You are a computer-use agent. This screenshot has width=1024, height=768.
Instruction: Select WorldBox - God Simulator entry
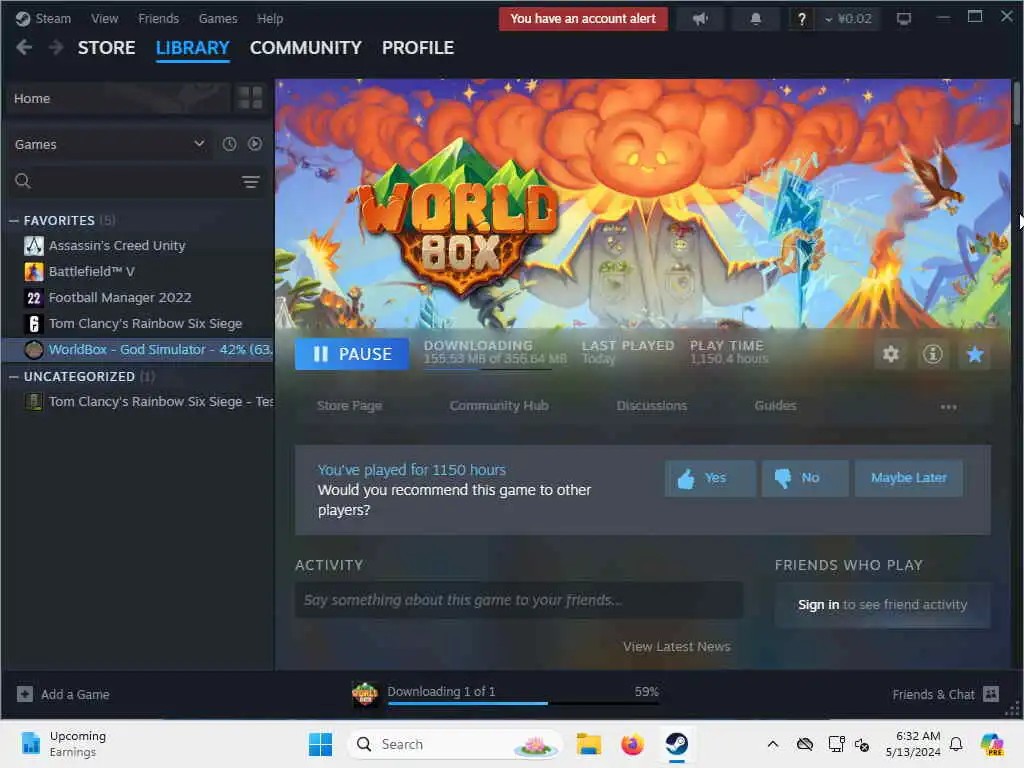[x=137, y=350]
